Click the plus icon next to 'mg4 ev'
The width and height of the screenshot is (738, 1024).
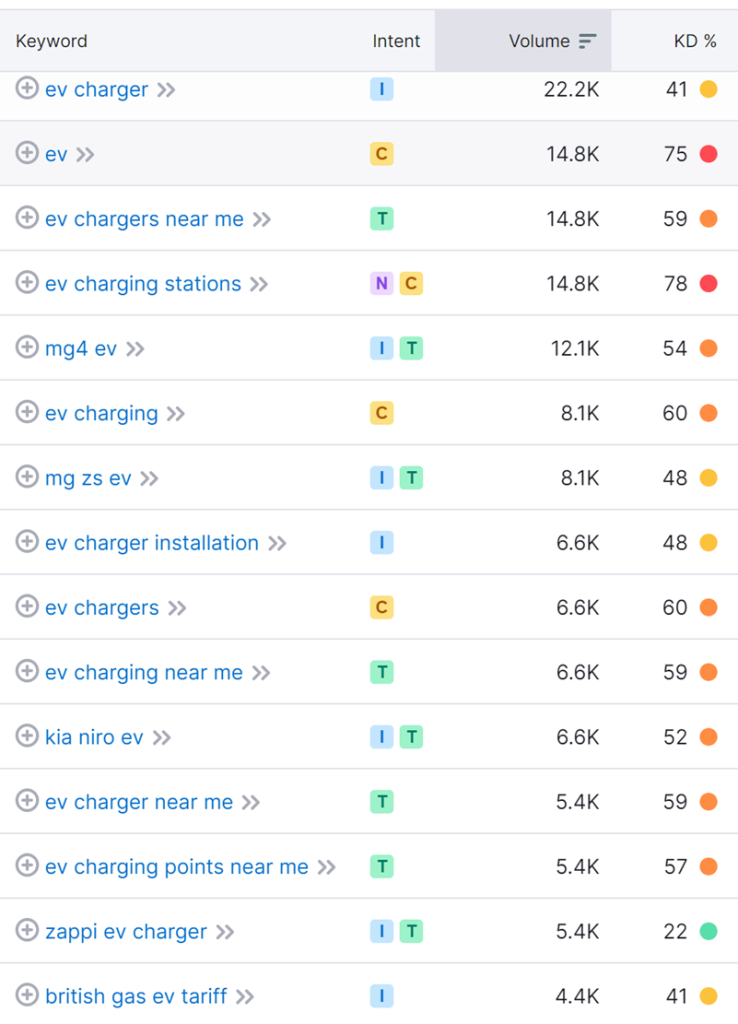pos(27,348)
